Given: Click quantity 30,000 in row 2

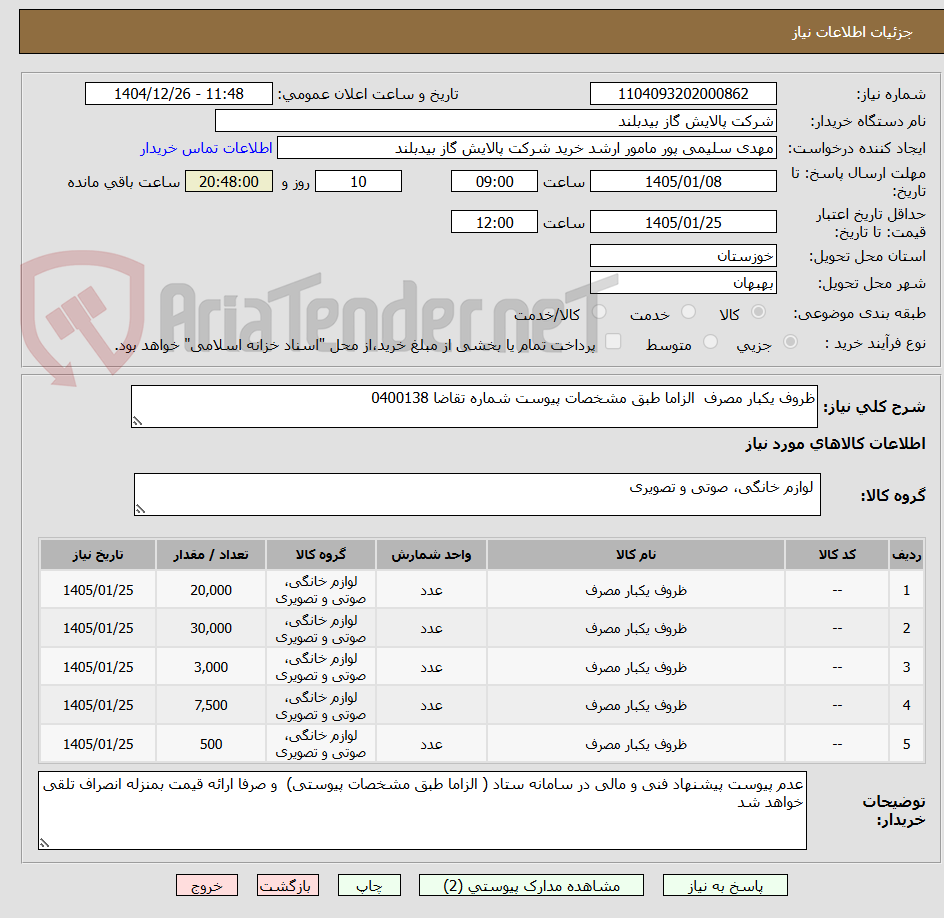Looking at the screenshot, I should pyautogui.click(x=211, y=628).
